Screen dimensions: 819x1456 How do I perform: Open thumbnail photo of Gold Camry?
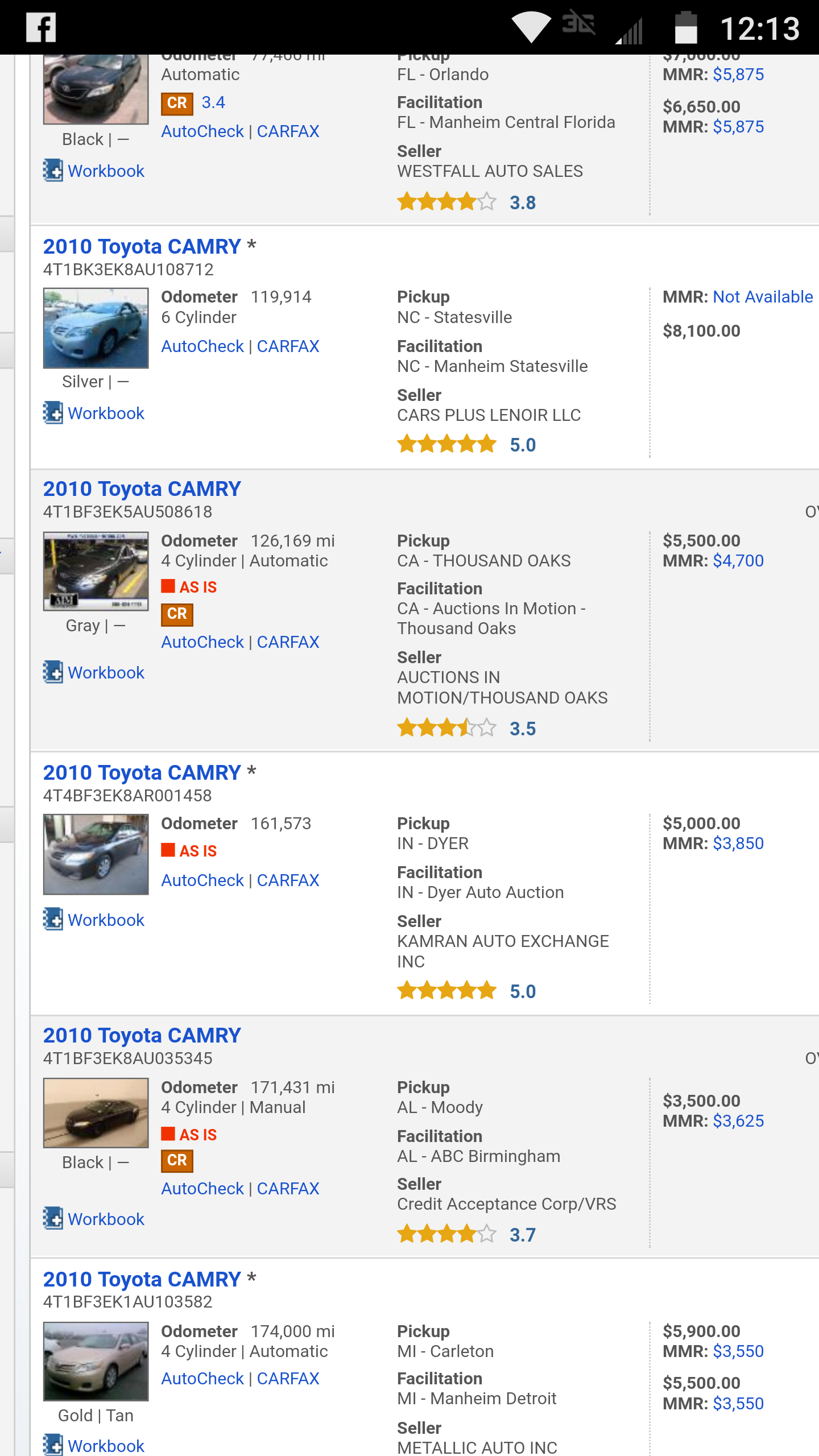click(x=96, y=1361)
